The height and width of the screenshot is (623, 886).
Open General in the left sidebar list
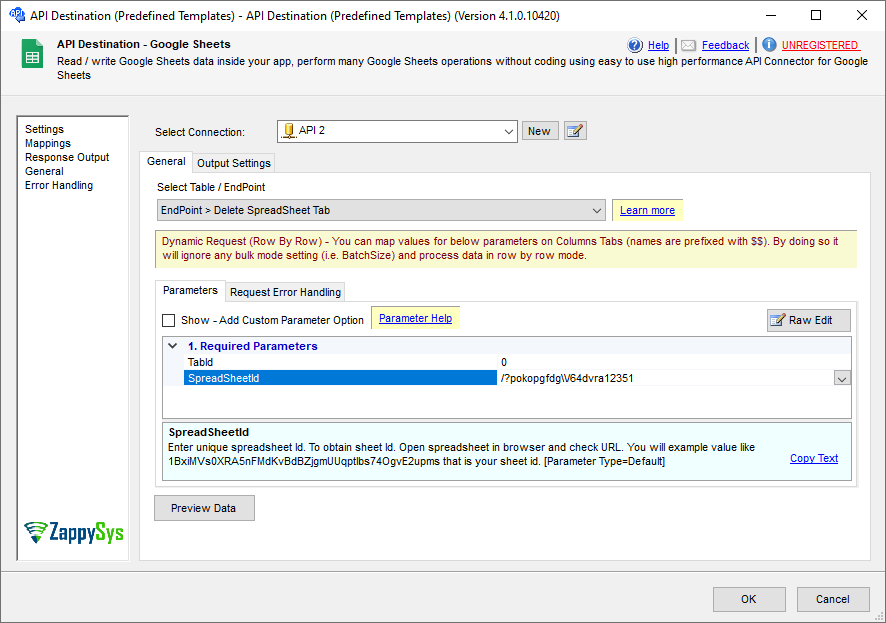(44, 171)
